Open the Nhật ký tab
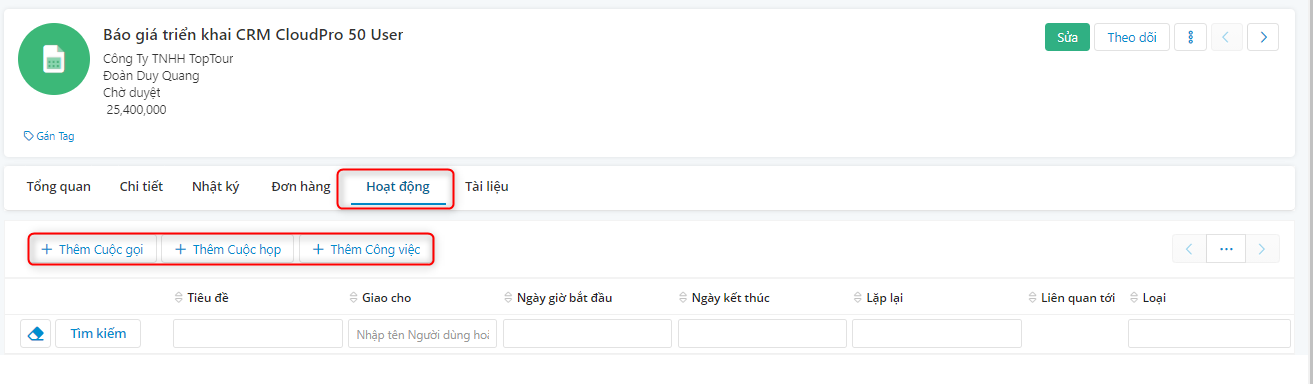This screenshot has height=384, width=1313. point(216,186)
